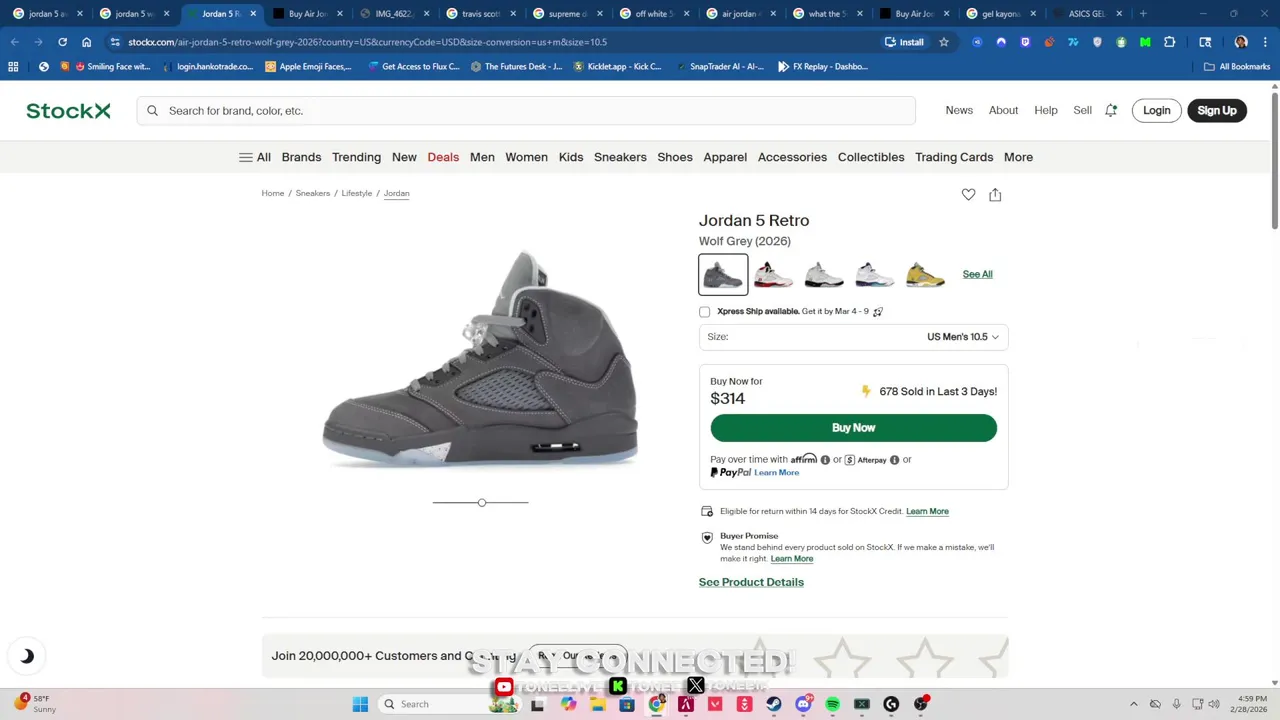The width and height of the screenshot is (1280, 720).
Task: Open the Deals navigation item
Action: tap(443, 157)
